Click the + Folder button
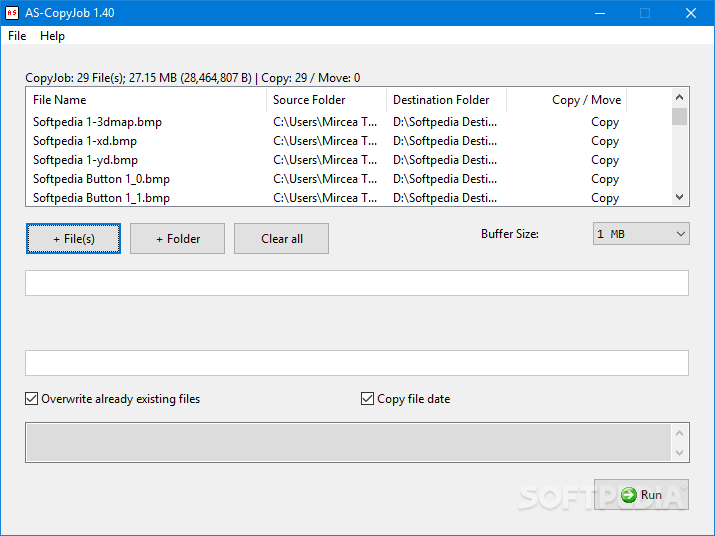This screenshot has height=536, width=715. point(177,239)
